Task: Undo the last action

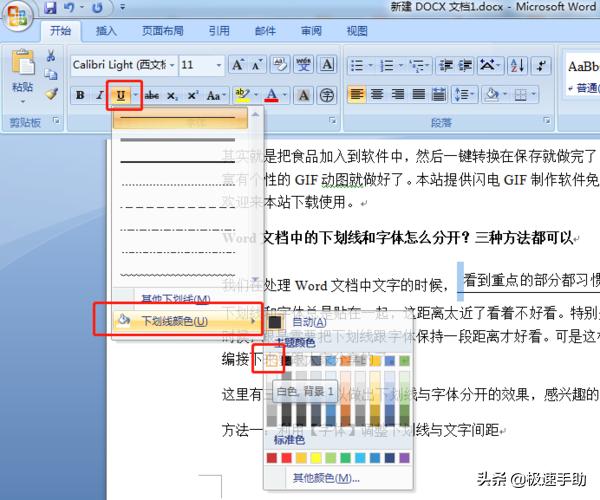Action: [69, 8]
